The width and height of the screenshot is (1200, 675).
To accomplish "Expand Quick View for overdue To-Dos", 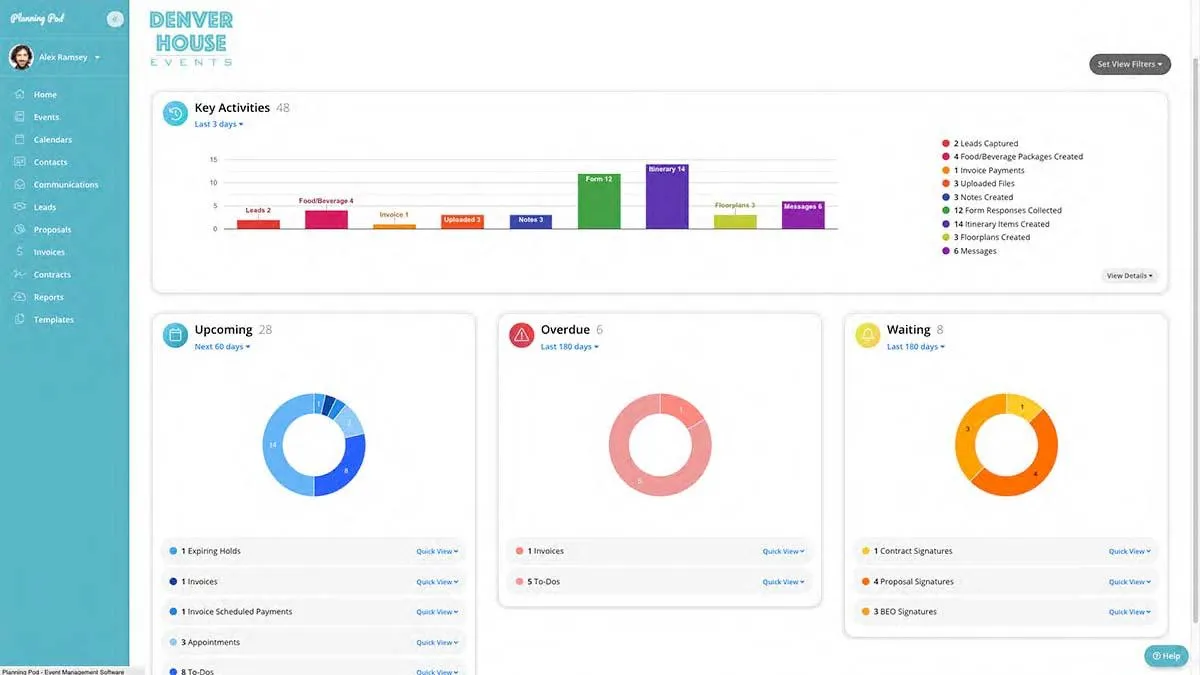I will [784, 582].
